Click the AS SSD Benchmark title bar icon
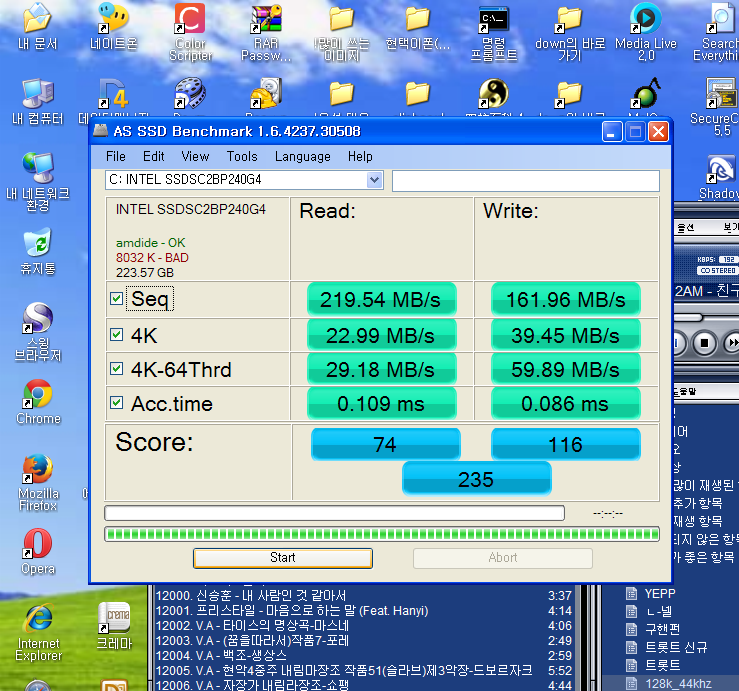This screenshot has height=691, width=739. (x=100, y=131)
